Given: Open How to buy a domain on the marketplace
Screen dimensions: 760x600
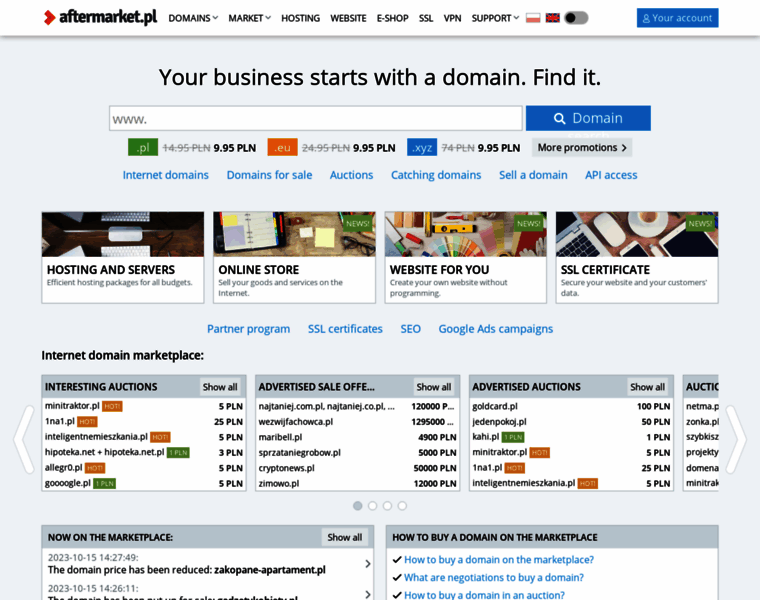Looking at the screenshot, I should coord(499,560).
